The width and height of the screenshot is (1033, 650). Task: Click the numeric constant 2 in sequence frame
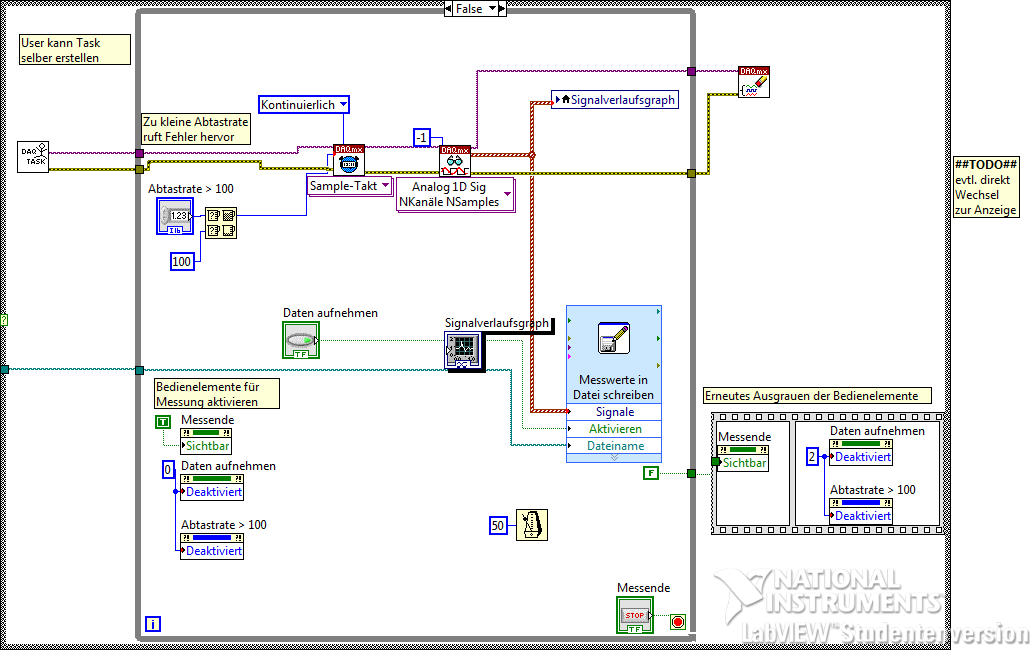coord(812,456)
